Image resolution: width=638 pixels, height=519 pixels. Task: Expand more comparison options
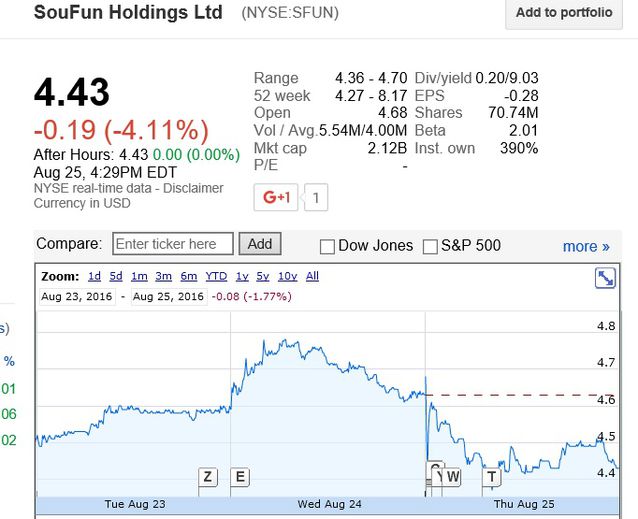[585, 246]
